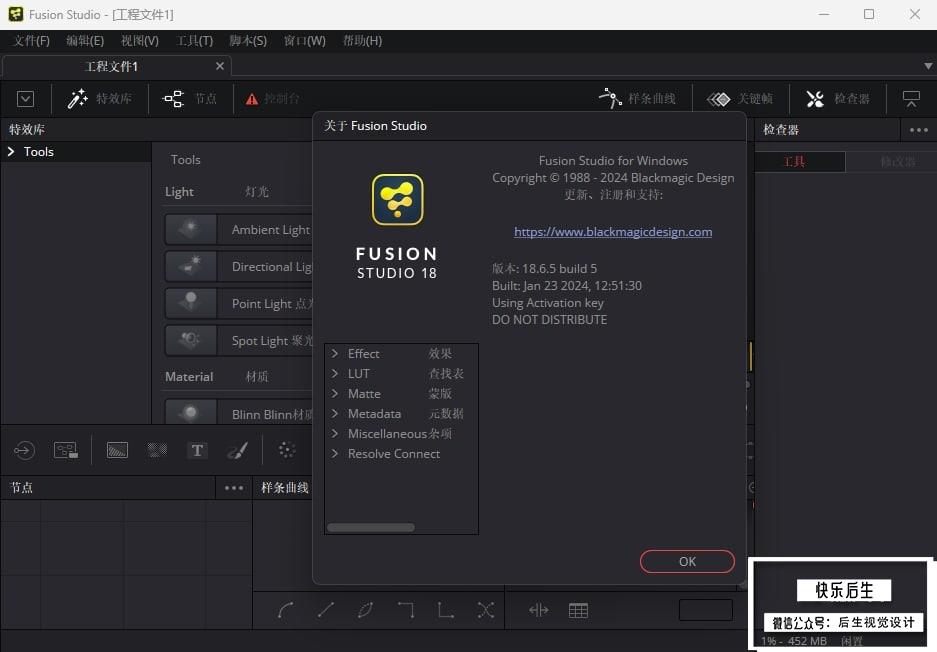Viewport: 937px width, 652px height.
Task: Click the horizontal scrollbar under the category list
Action: [370, 528]
